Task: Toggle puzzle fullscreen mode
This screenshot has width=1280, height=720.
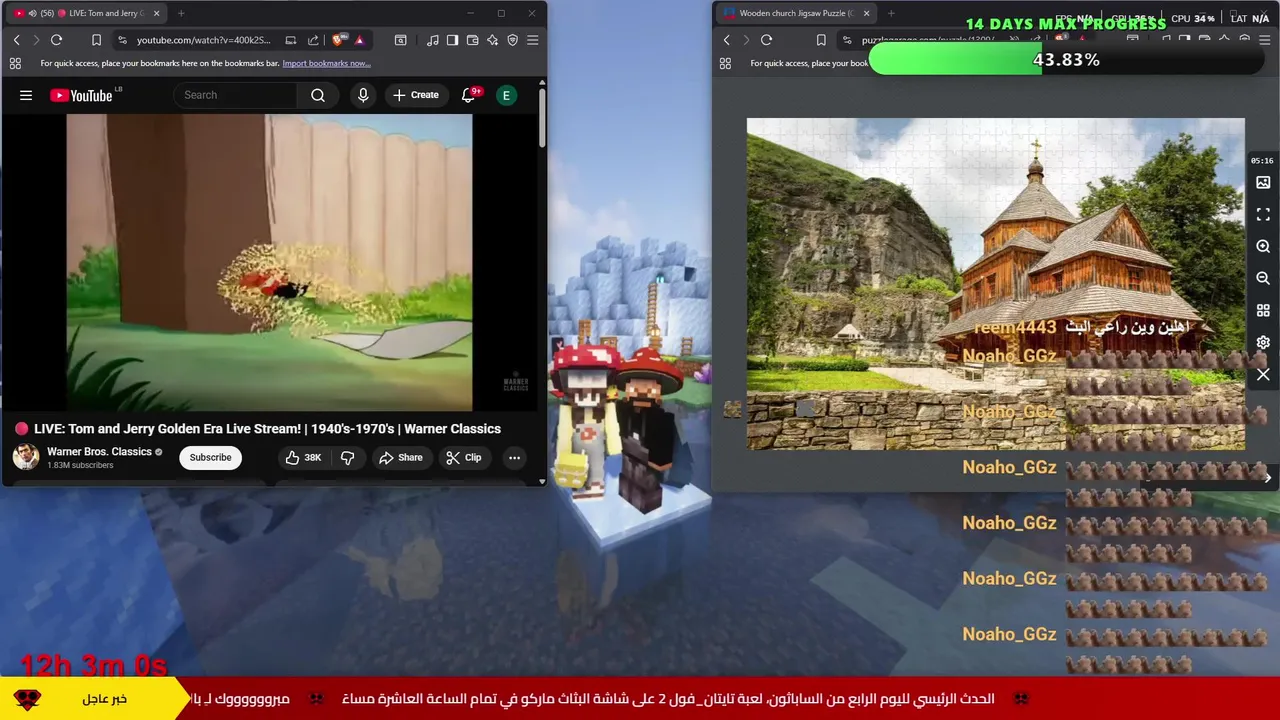Action: (x=1263, y=214)
